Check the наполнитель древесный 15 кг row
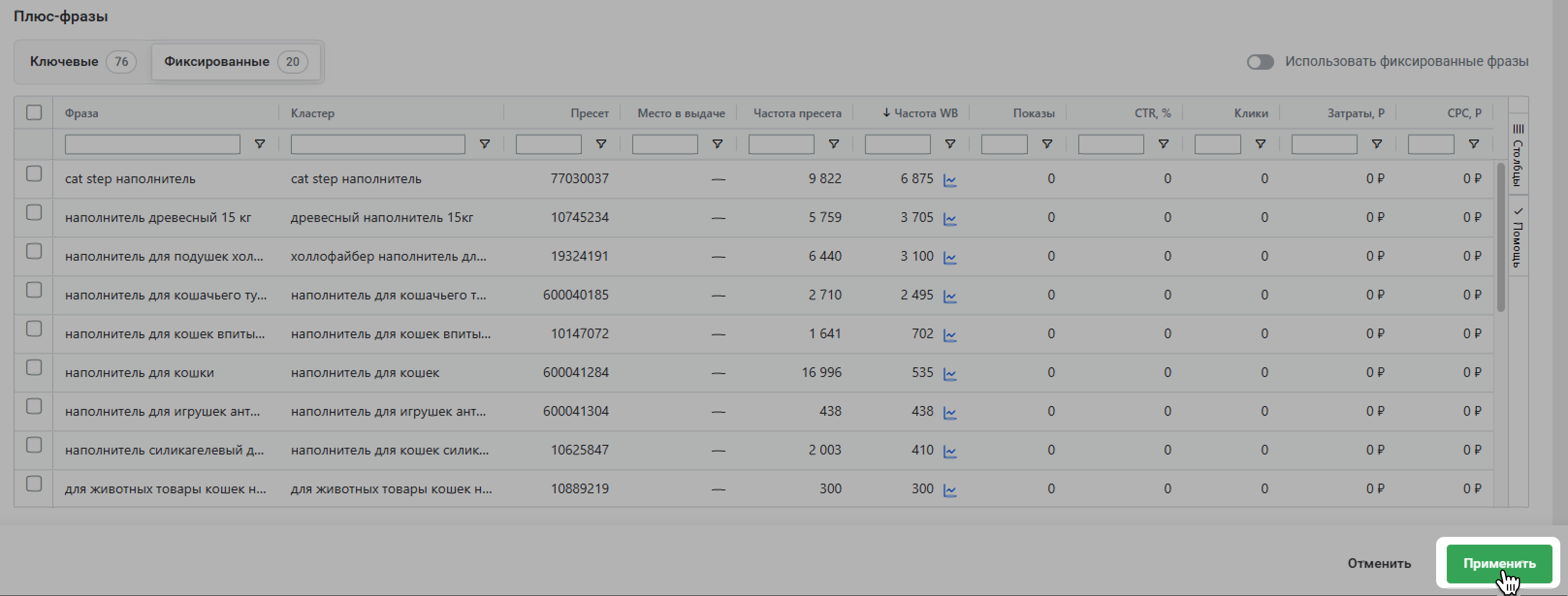 [x=34, y=213]
